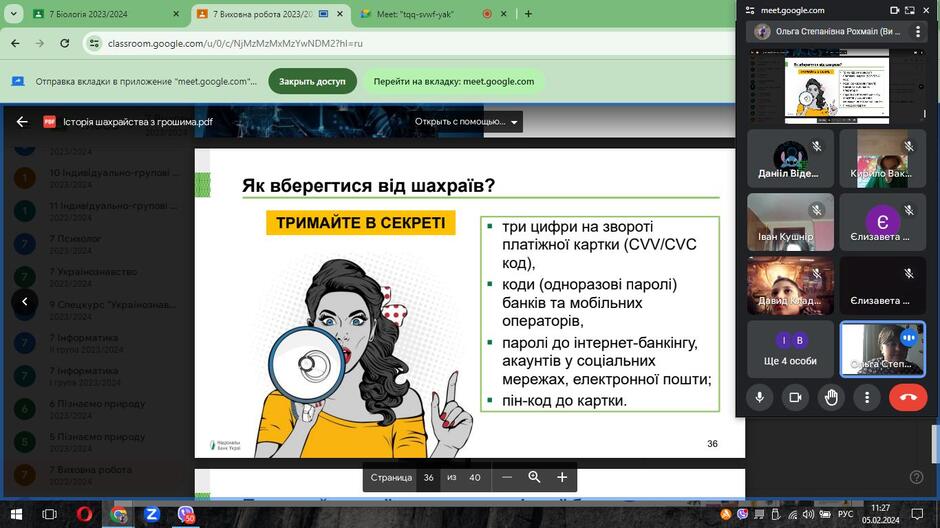Click Перейти на вкладку: meet.google.com
This screenshot has width=940, height=528.
(454, 82)
